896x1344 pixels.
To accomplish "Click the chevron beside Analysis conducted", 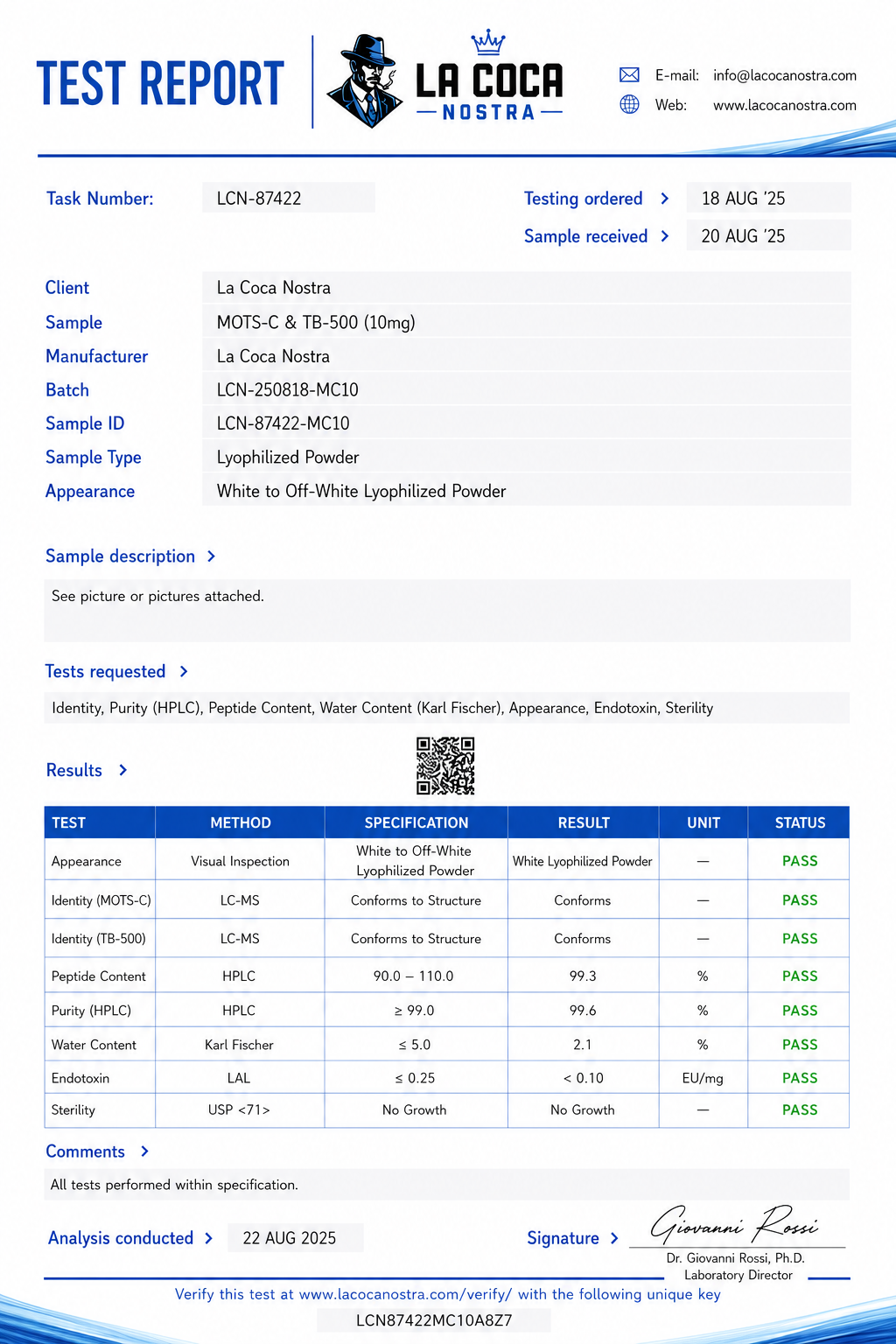I will point(208,1238).
